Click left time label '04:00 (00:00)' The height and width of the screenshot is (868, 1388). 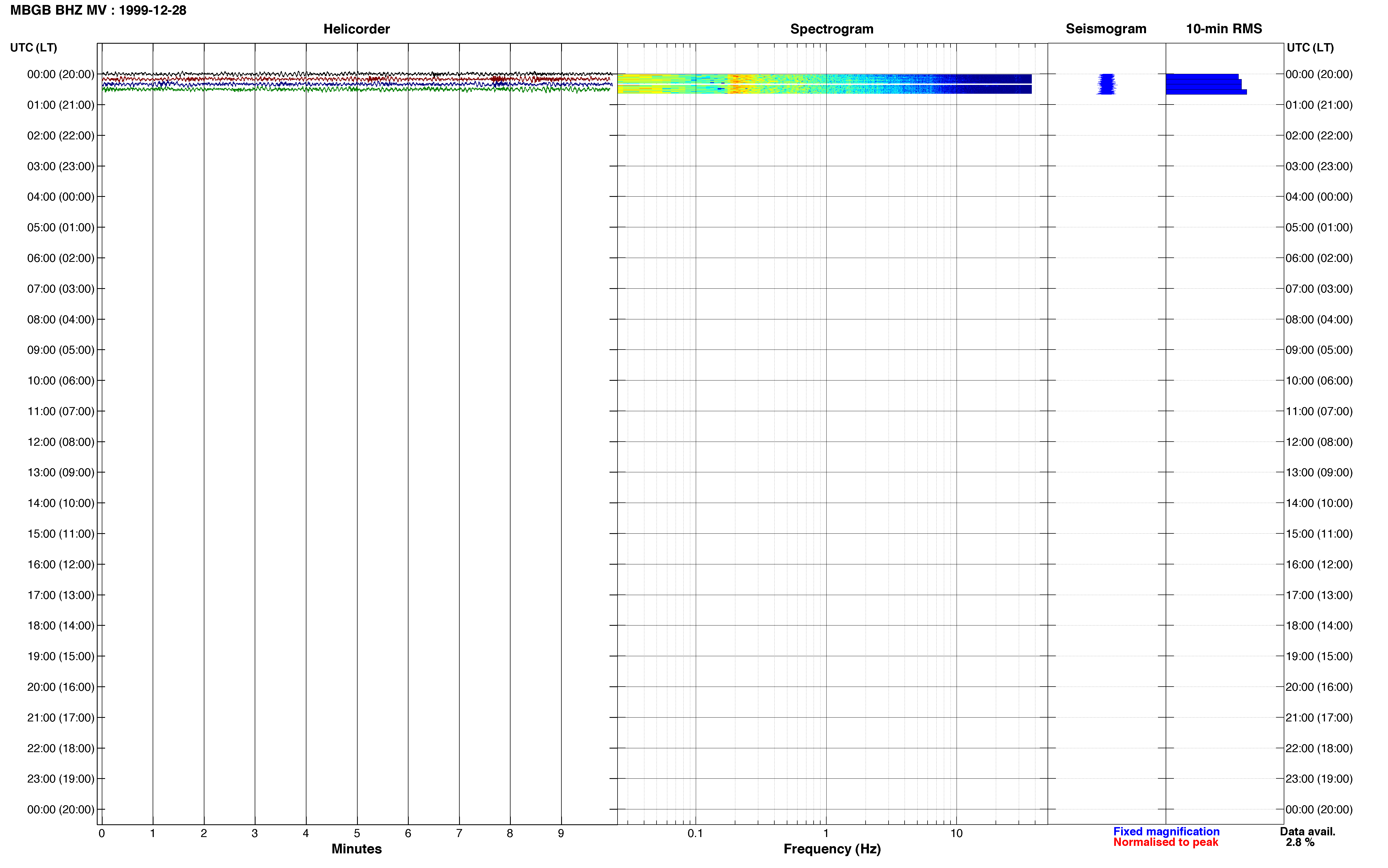coord(61,197)
